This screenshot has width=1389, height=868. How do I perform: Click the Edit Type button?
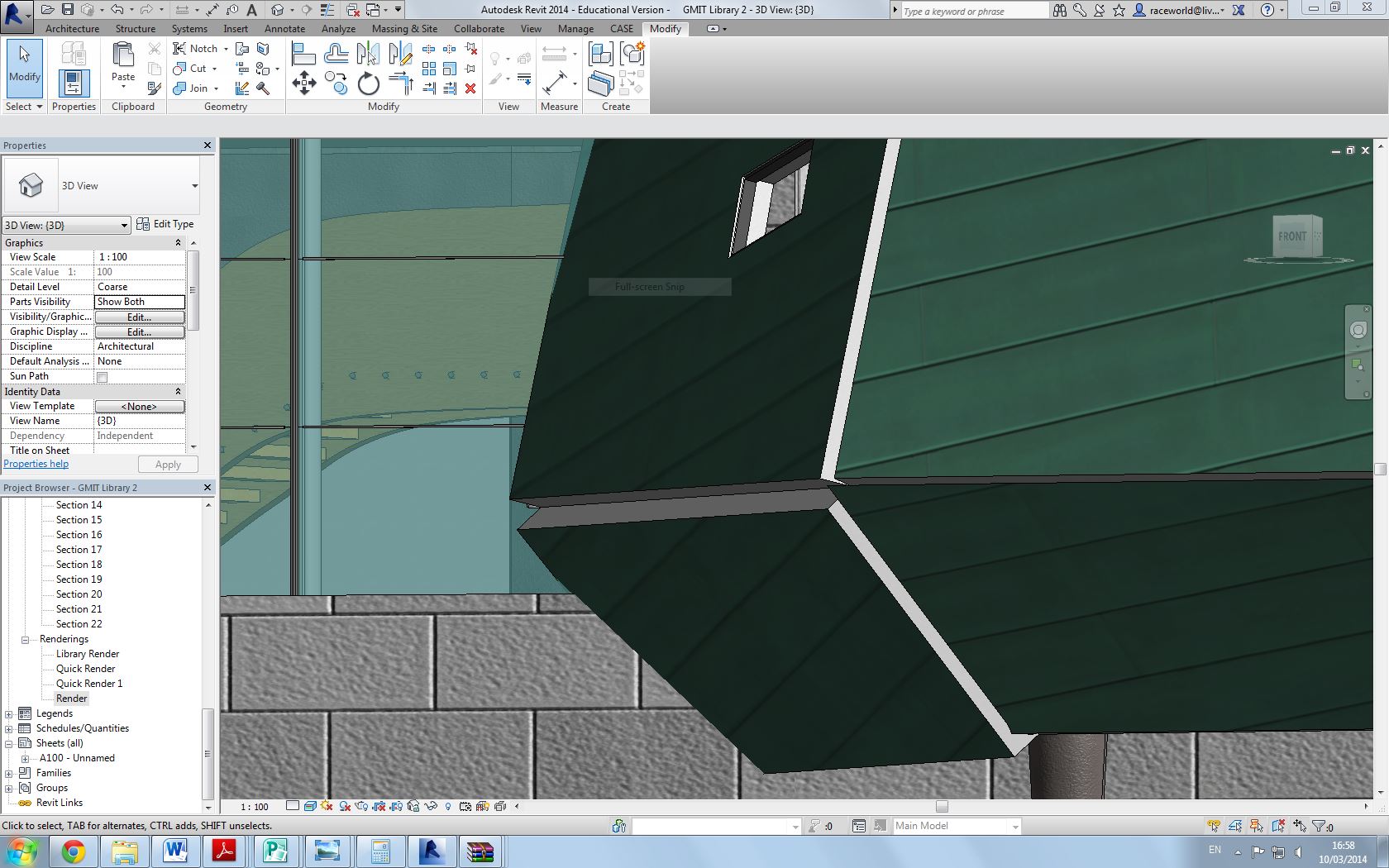[x=165, y=224]
